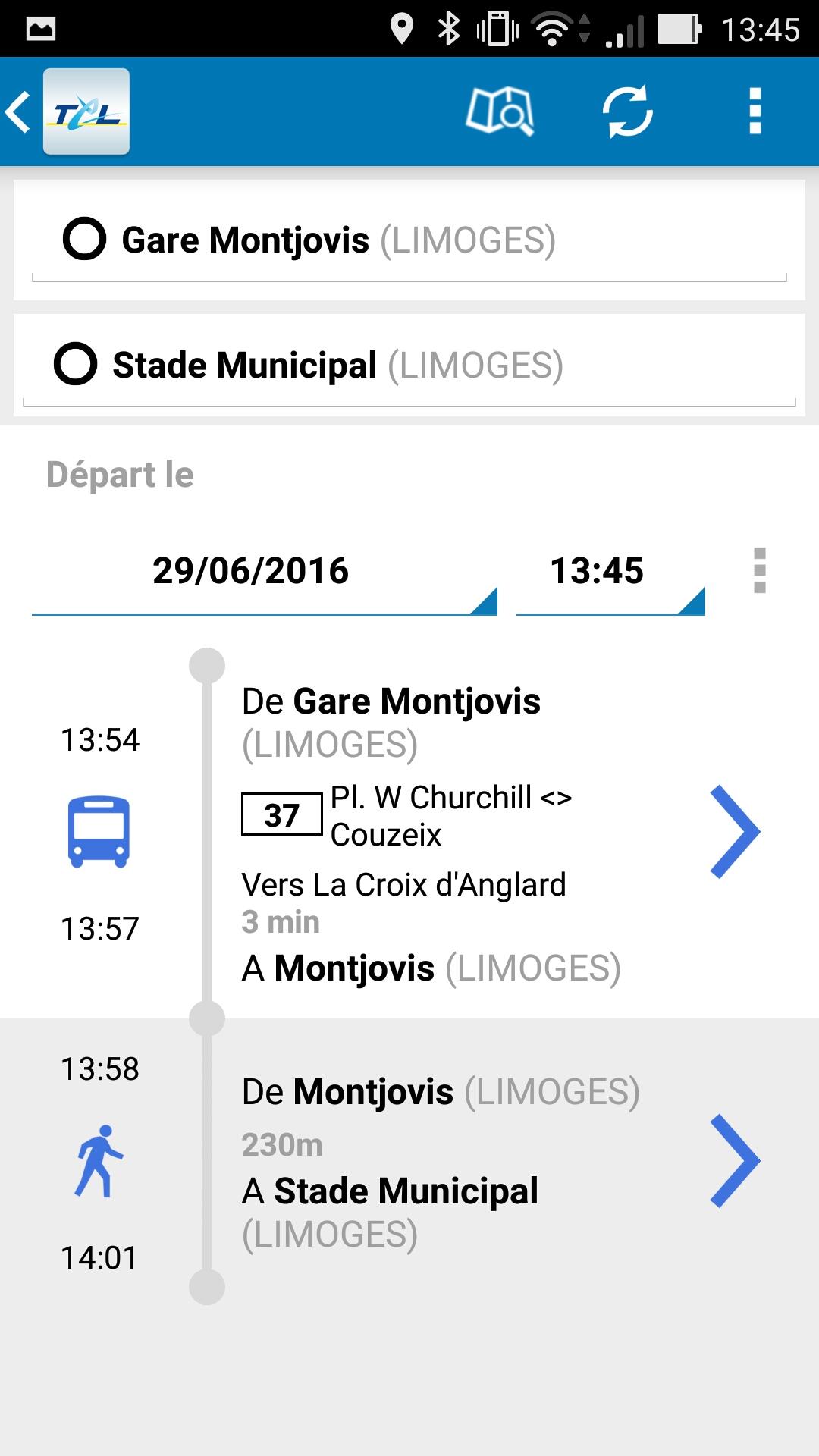This screenshot has height=1456, width=819.
Task: Tap the TCL app logo
Action: [86, 111]
